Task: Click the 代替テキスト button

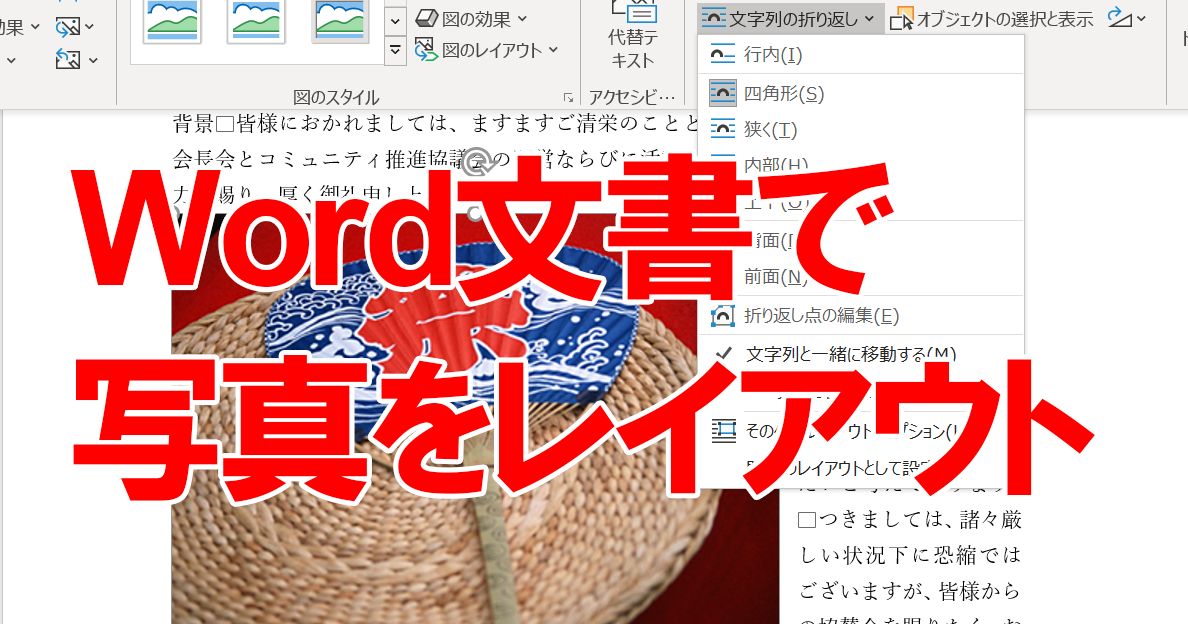Action: 633,36
